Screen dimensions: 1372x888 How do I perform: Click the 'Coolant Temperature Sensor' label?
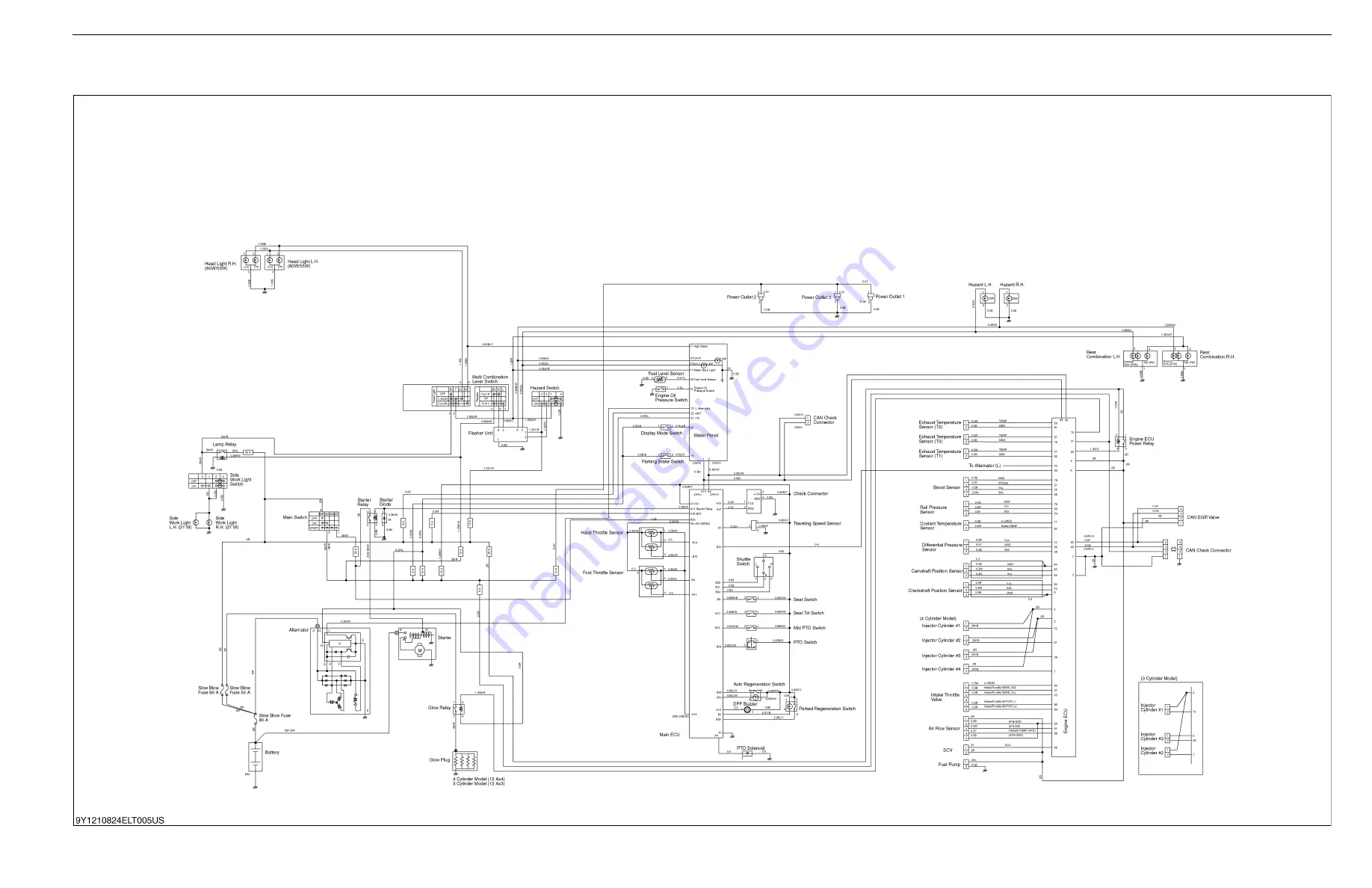941,525
